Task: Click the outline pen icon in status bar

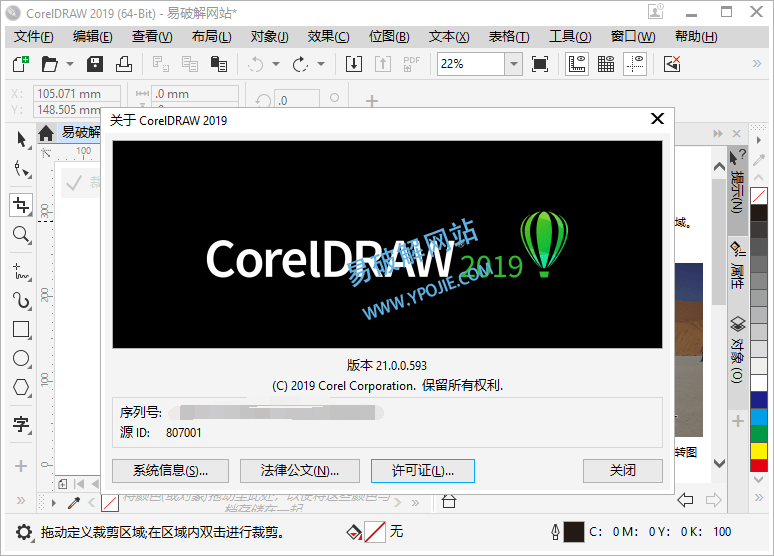Action: point(555,532)
